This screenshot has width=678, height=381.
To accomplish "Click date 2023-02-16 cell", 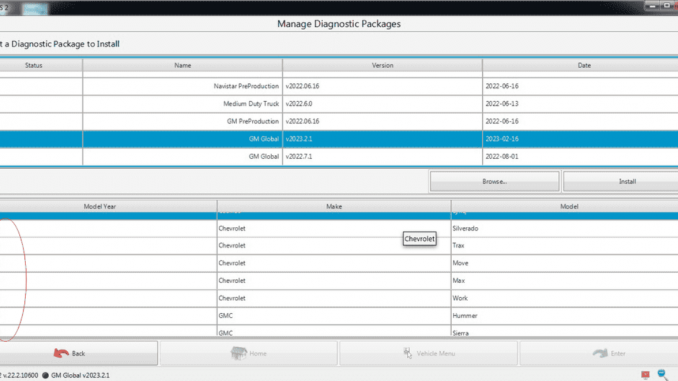I will pyautogui.click(x=580, y=139).
